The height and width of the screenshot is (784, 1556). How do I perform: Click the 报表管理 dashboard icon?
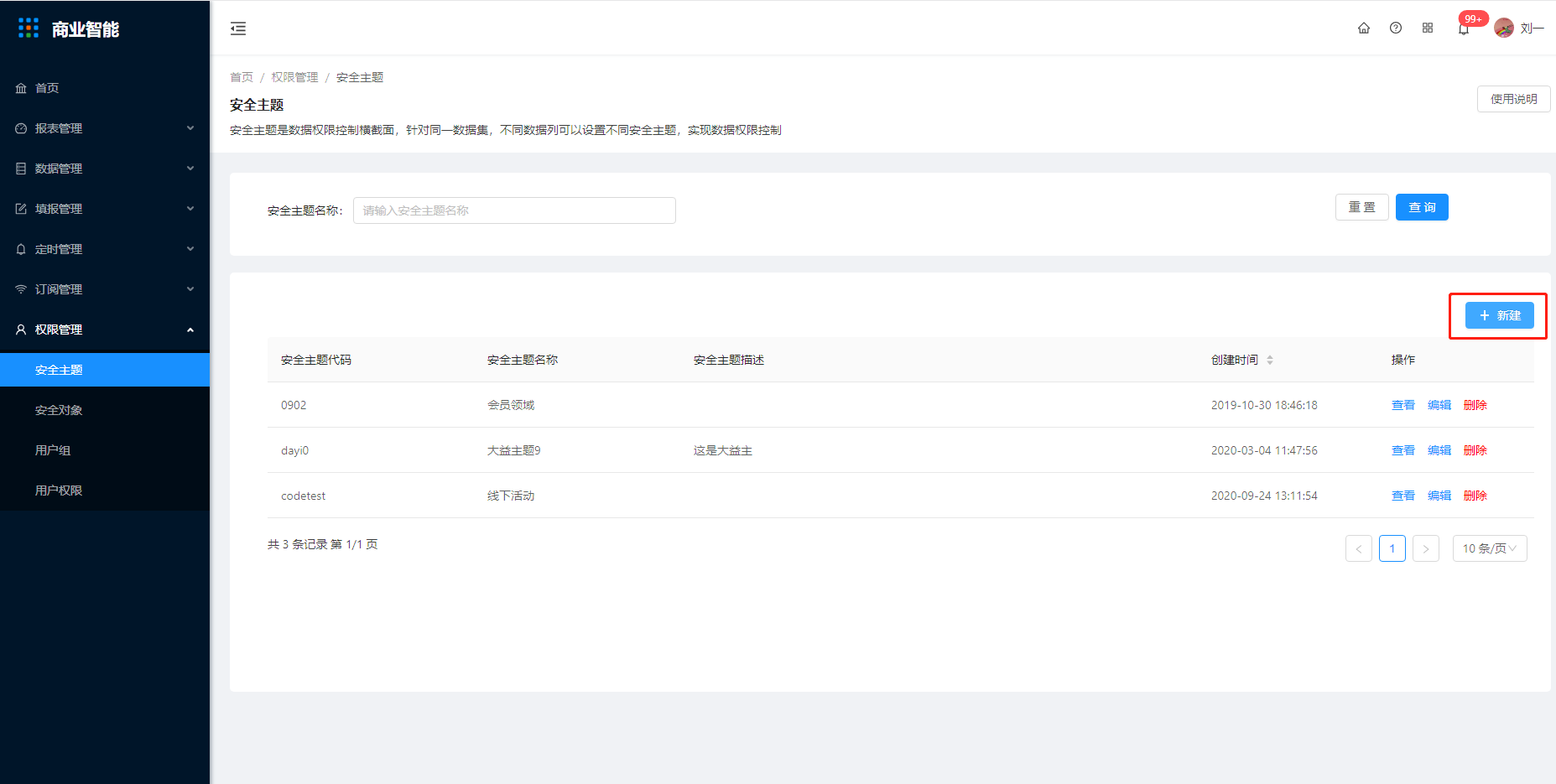point(21,128)
